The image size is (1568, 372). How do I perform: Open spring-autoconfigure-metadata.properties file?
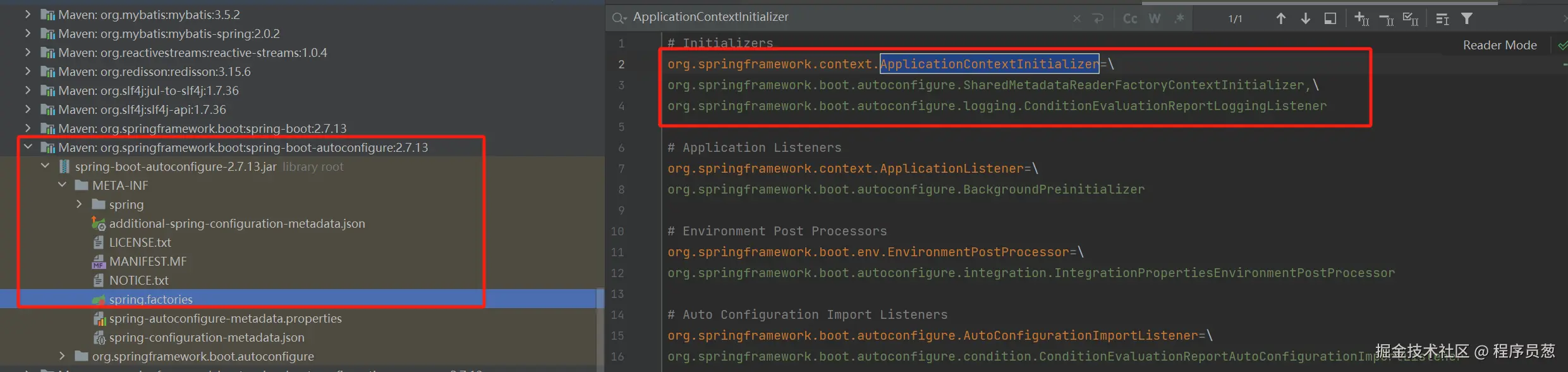[225, 318]
